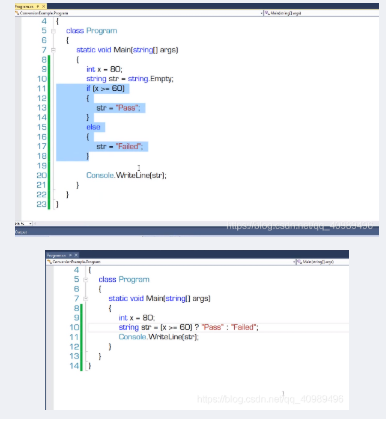Image resolution: width=386 pixels, height=430 pixels.
Task: Collapse the class Program region in lower editor
Action: click(x=86, y=280)
